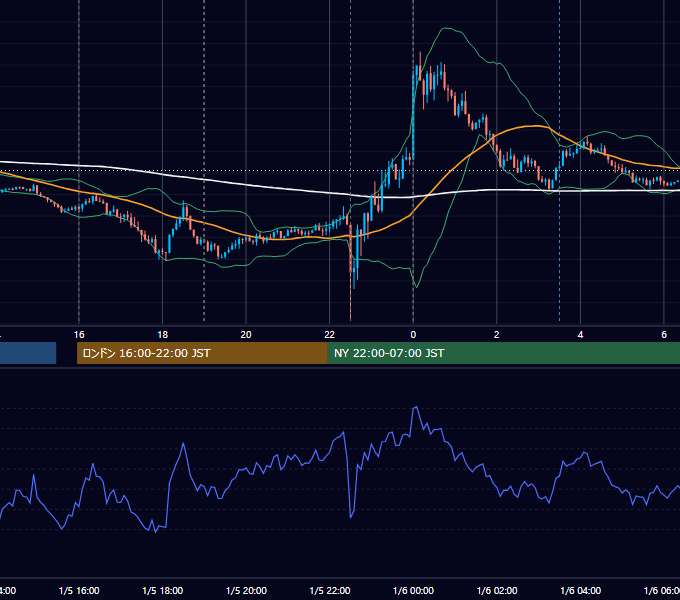The image size is (680, 600).
Task: Click the 0 hour label on upper axis
Action: coord(413,335)
